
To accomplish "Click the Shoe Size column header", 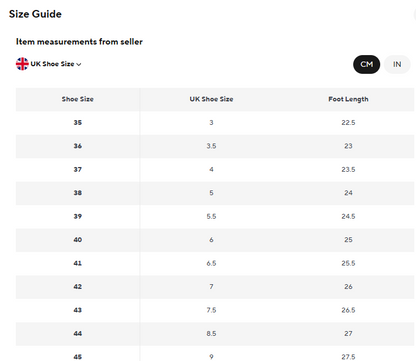I will pos(78,99).
